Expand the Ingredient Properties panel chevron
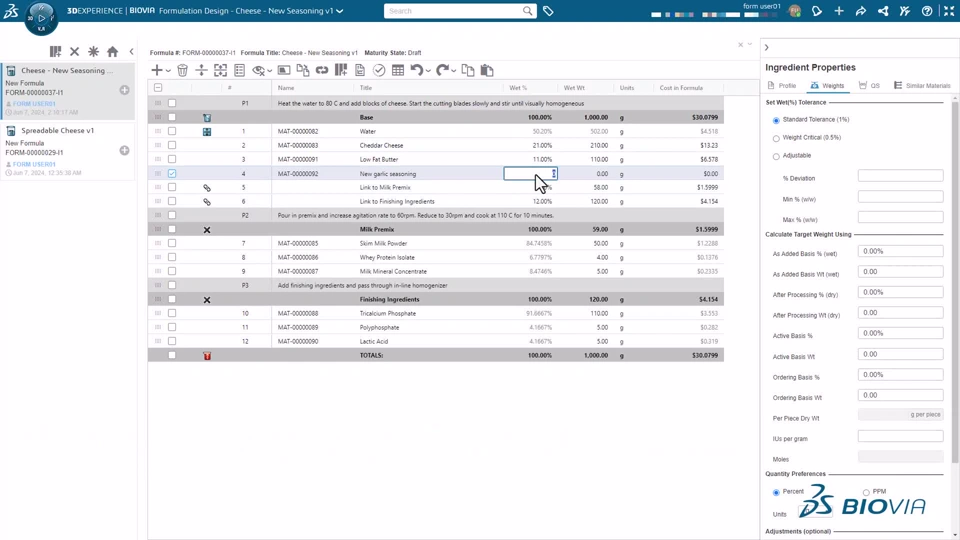The width and height of the screenshot is (960, 540). pyautogui.click(x=767, y=47)
